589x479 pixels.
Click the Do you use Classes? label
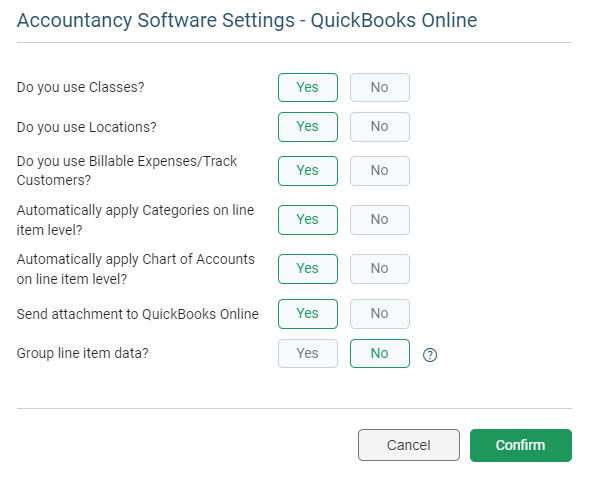[80, 88]
